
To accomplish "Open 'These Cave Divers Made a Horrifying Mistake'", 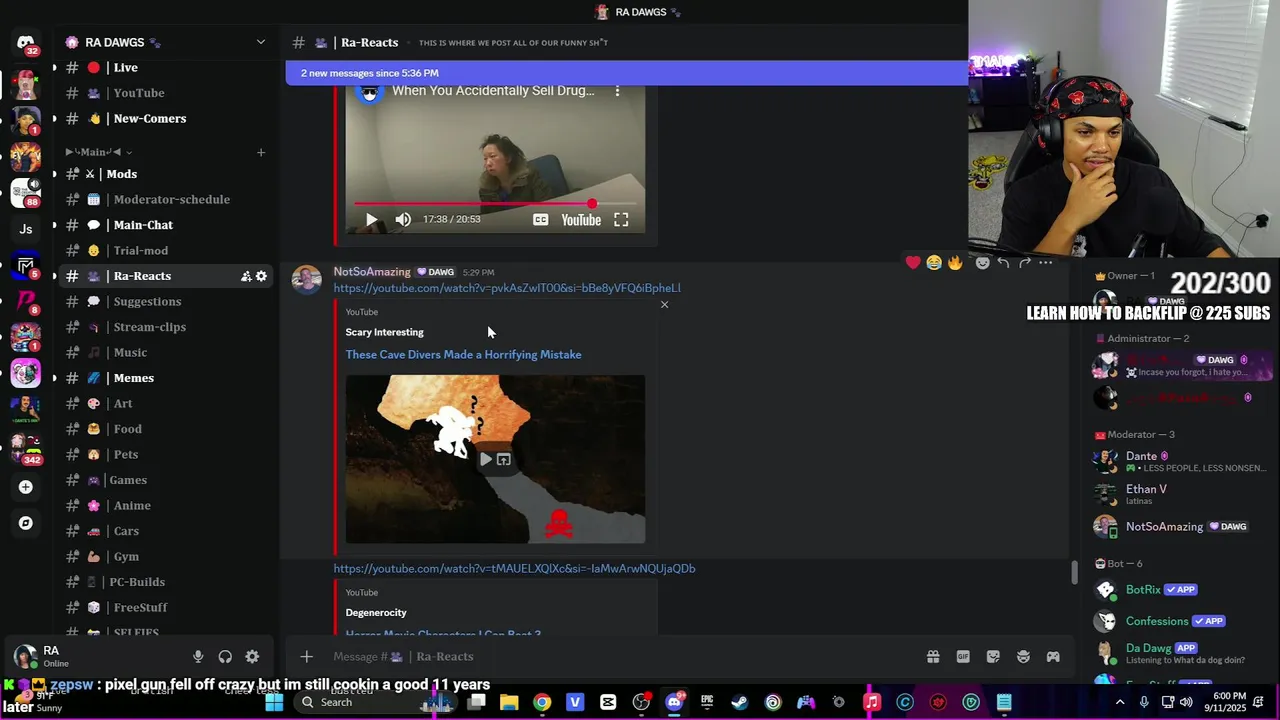I will pos(463,355).
